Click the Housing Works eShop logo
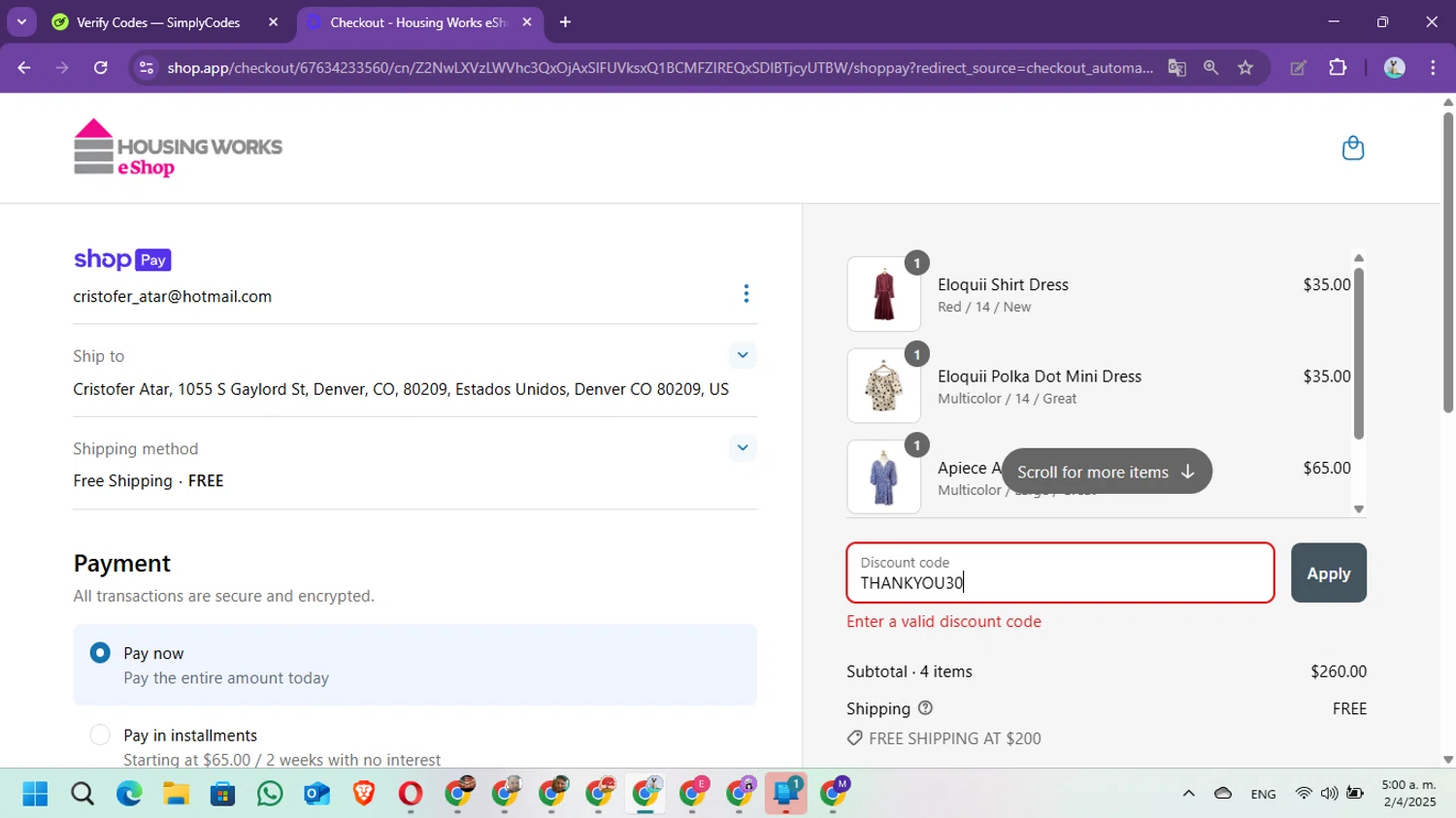 pyautogui.click(x=178, y=148)
